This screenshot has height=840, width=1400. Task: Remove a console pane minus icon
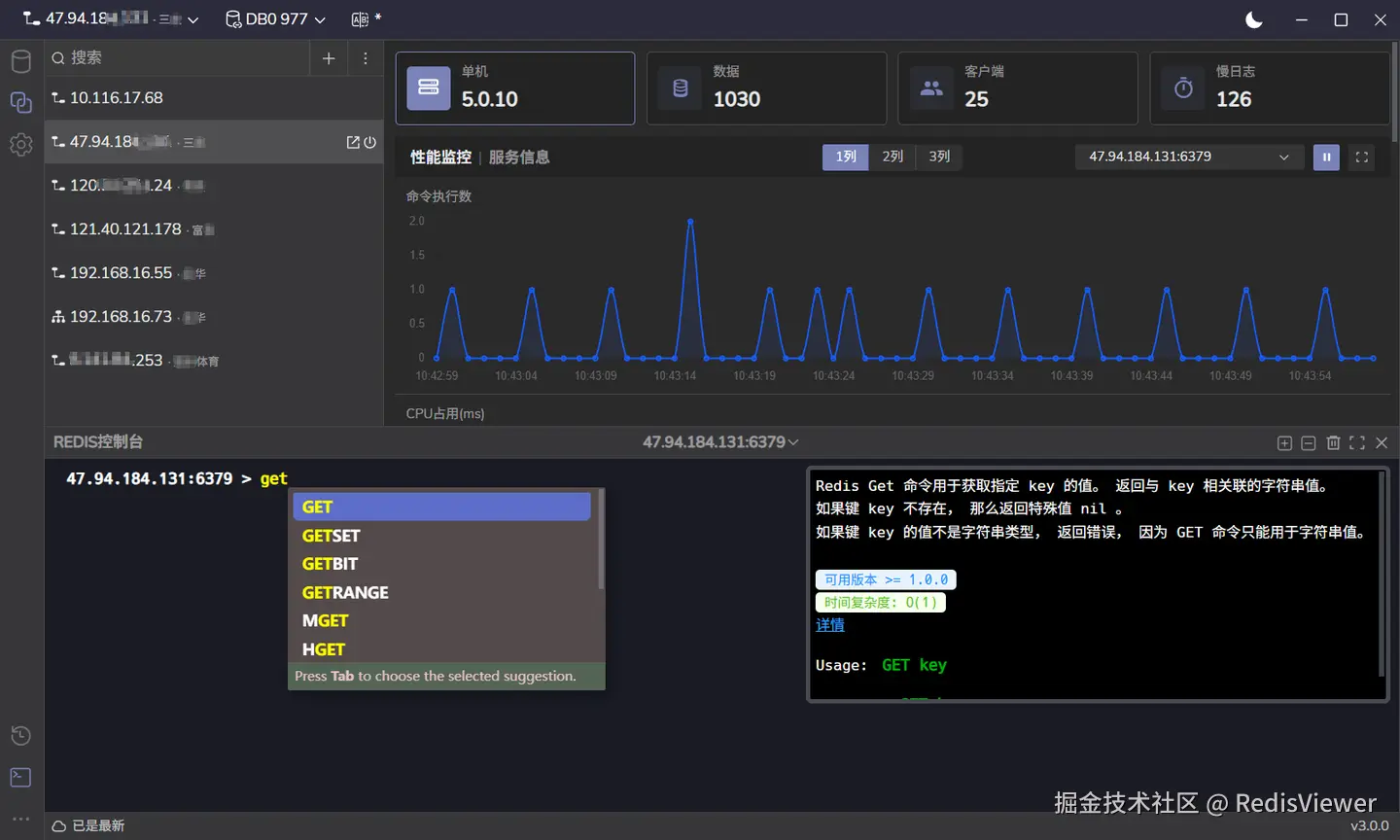(1309, 442)
